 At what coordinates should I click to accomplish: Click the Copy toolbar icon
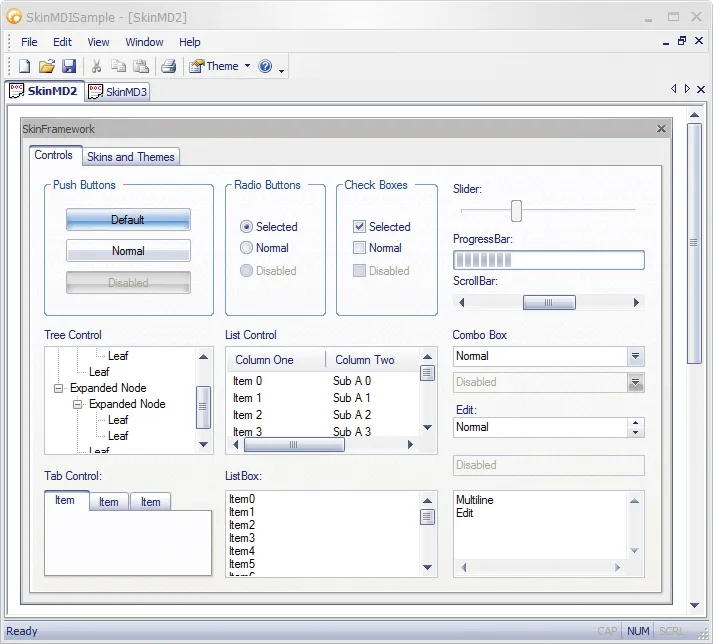119,66
